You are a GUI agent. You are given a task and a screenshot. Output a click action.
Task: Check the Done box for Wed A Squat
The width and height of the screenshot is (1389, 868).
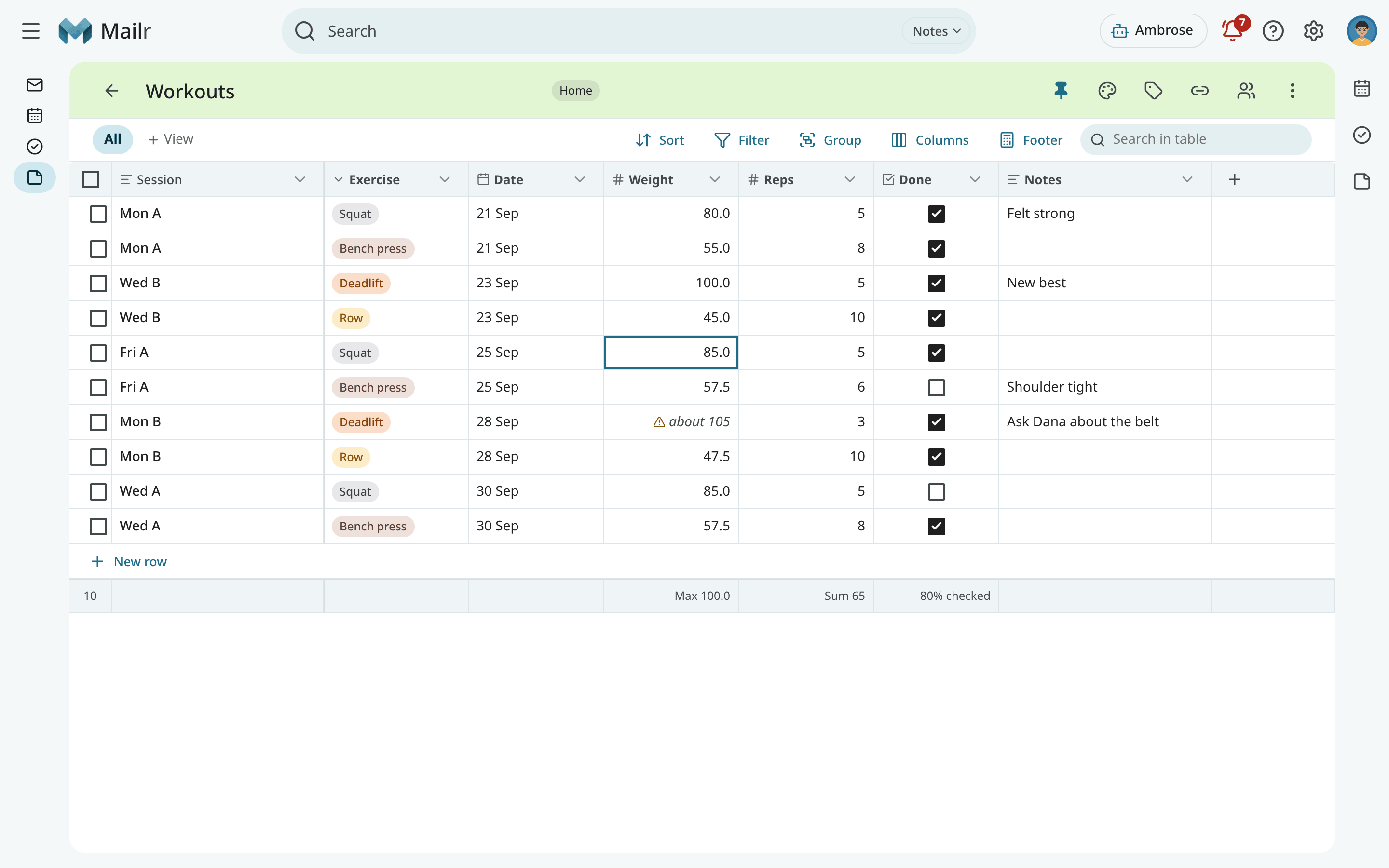[936, 491]
